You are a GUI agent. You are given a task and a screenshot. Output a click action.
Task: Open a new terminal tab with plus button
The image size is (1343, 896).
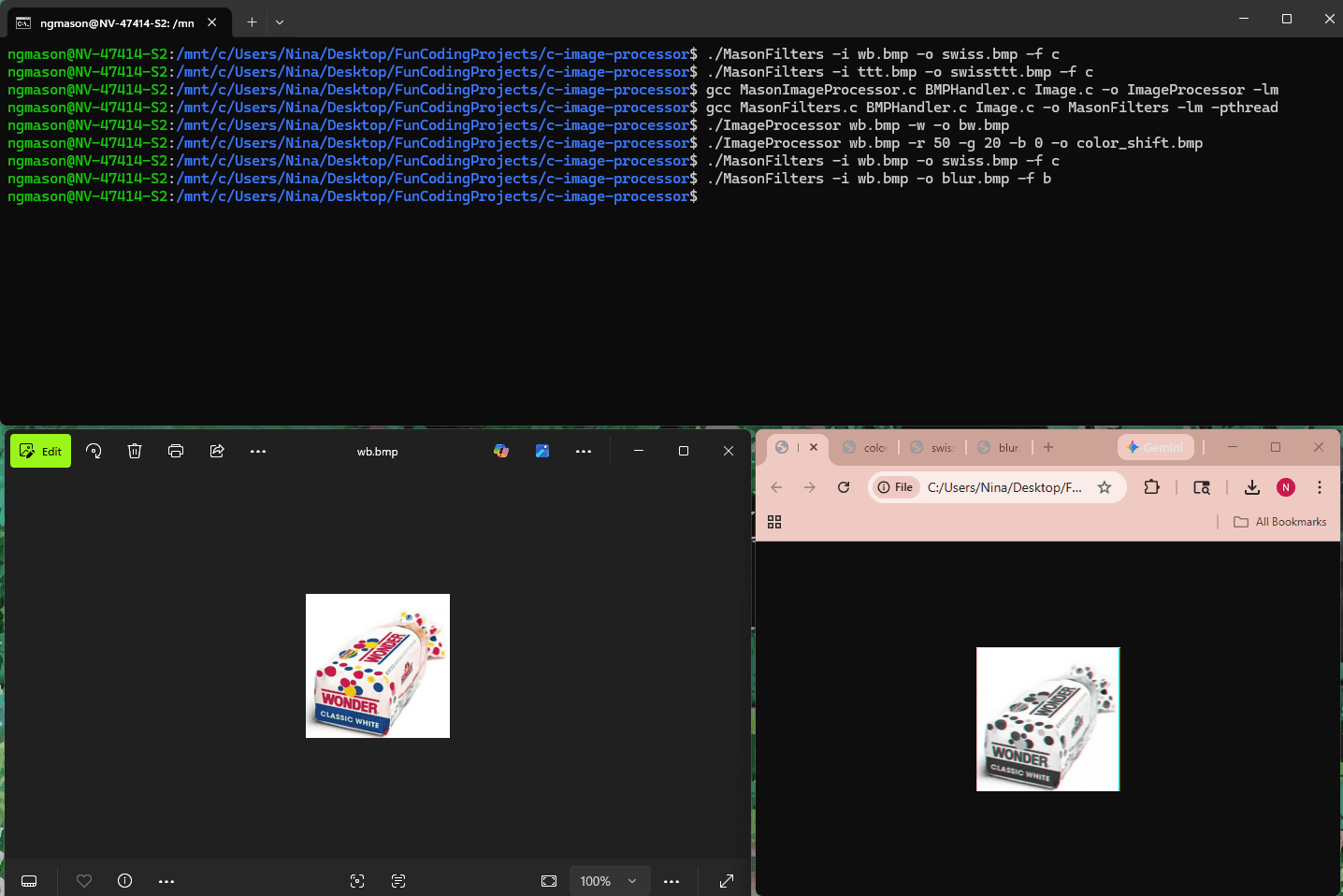click(252, 22)
